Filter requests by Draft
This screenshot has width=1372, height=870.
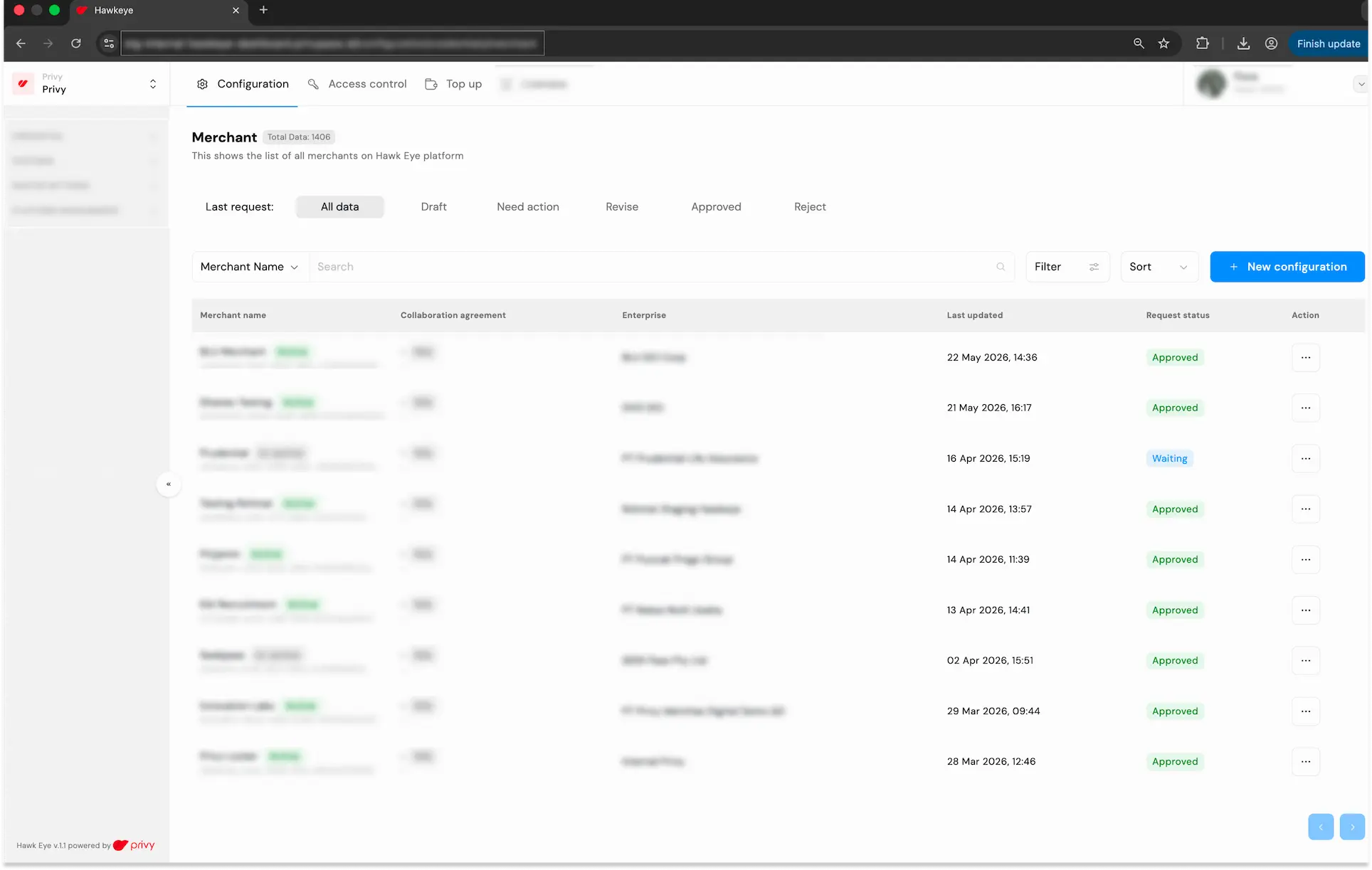click(x=433, y=207)
